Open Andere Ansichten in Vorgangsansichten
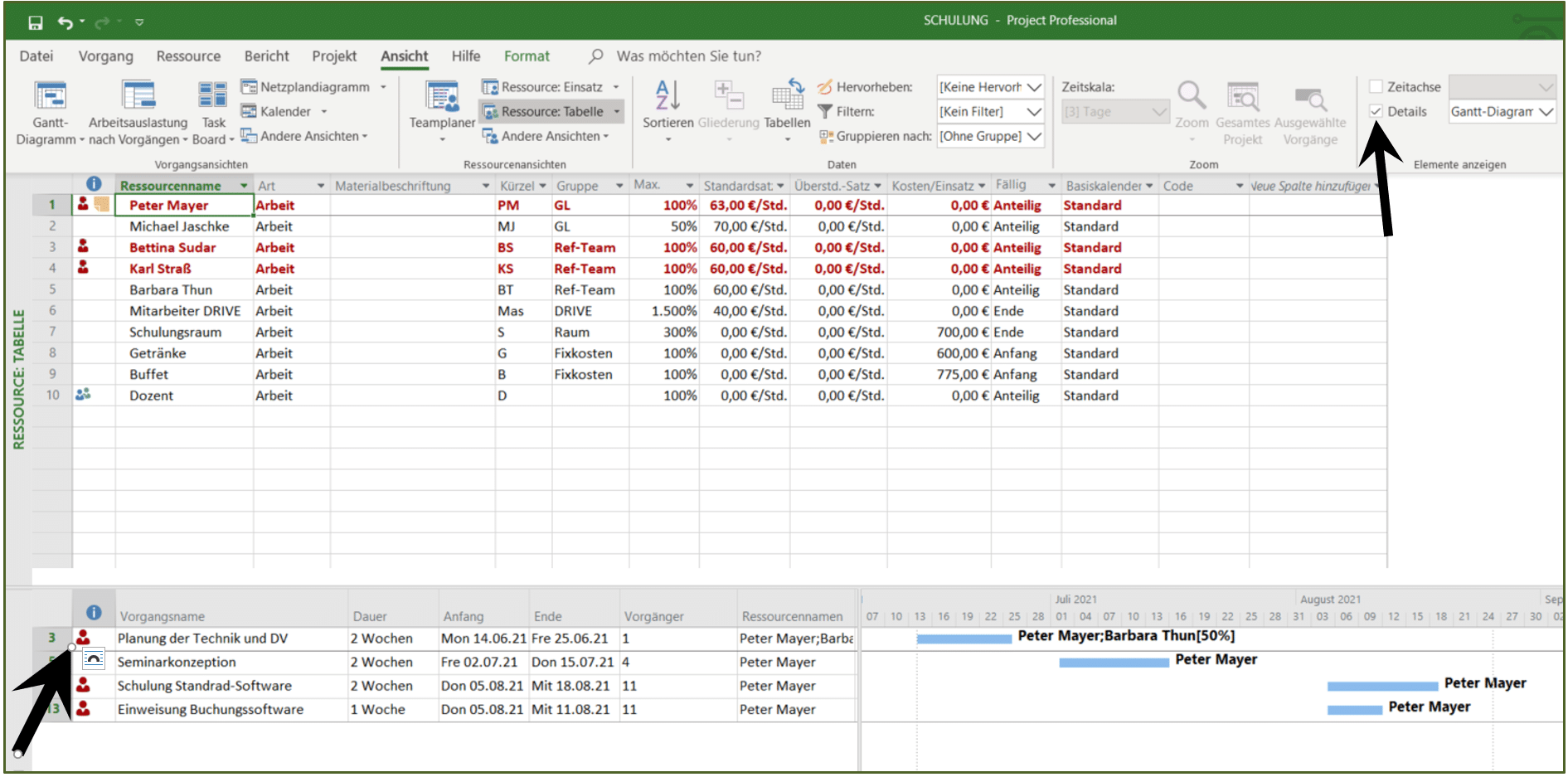1568x777 pixels. [303, 136]
